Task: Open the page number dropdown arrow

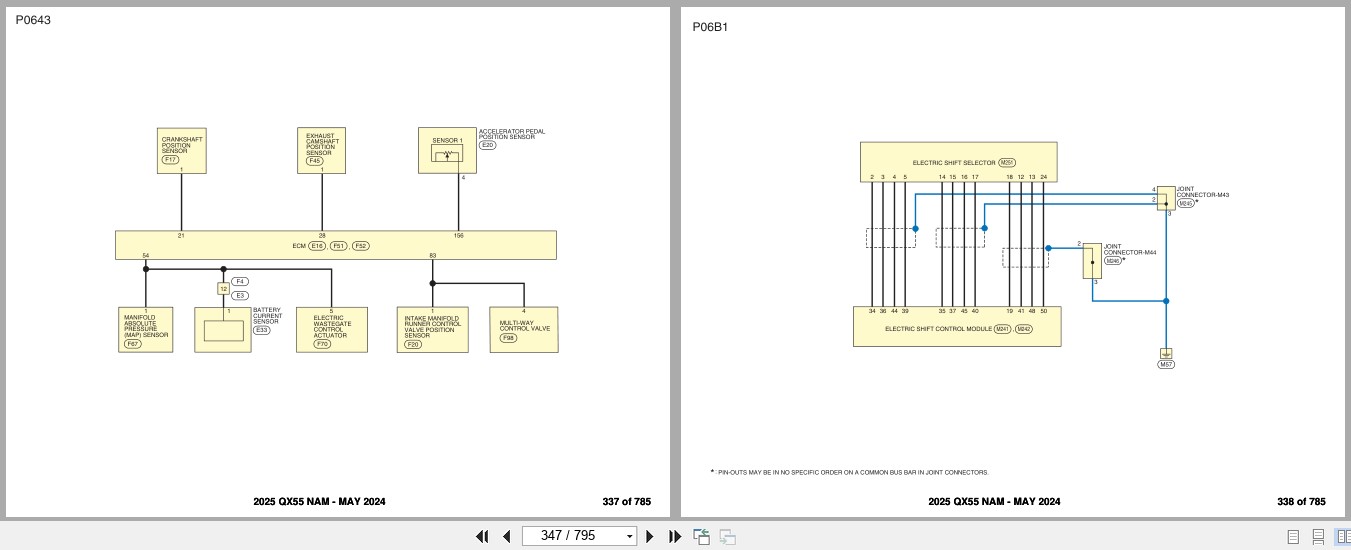Action: tap(629, 537)
